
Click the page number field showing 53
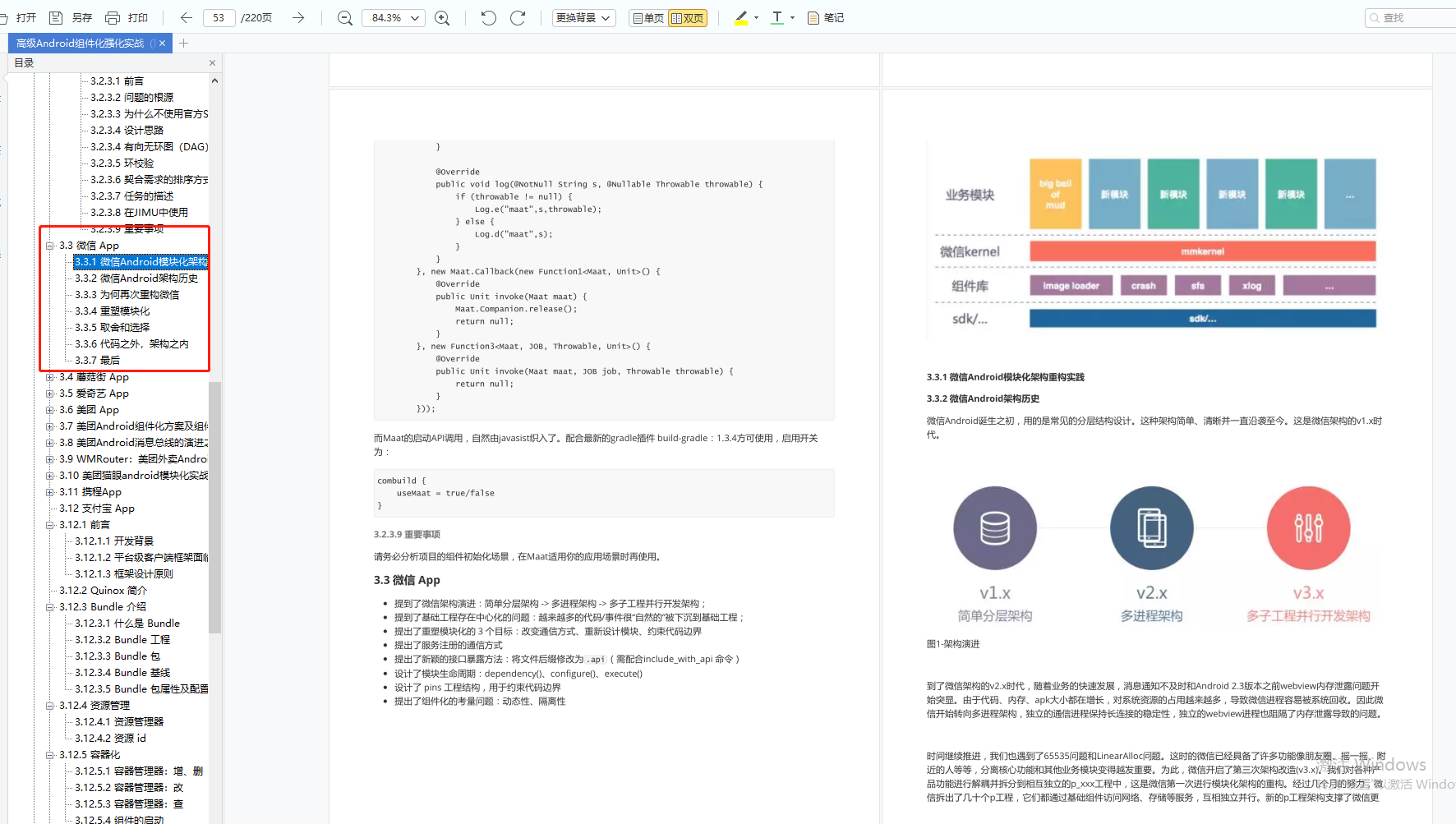(x=219, y=17)
